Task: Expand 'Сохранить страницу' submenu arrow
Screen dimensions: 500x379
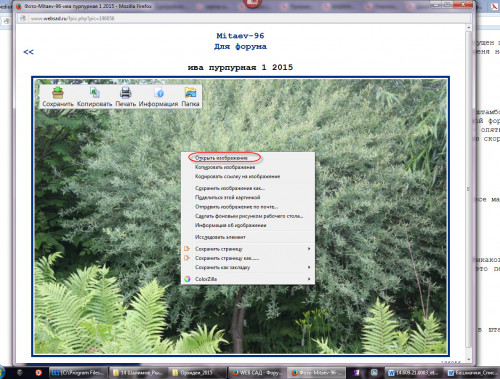Action: point(309,249)
